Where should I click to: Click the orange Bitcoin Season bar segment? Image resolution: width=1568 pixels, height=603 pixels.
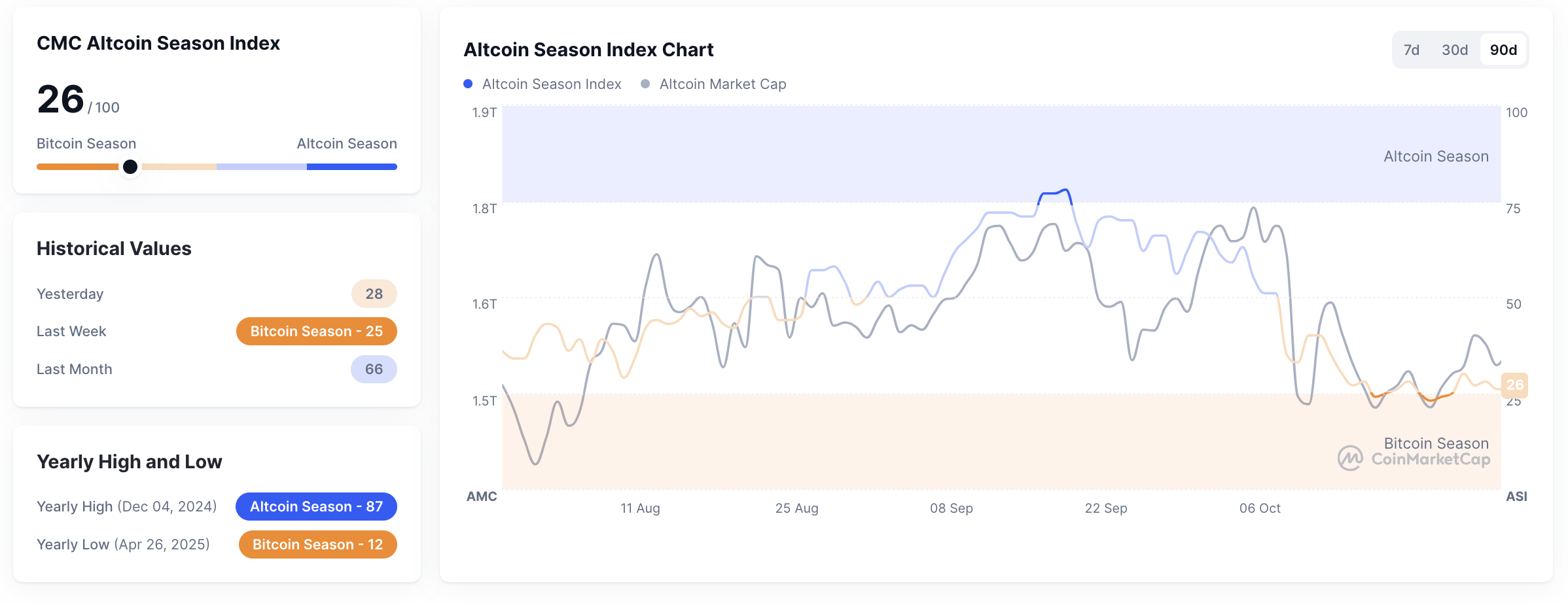tap(77, 167)
